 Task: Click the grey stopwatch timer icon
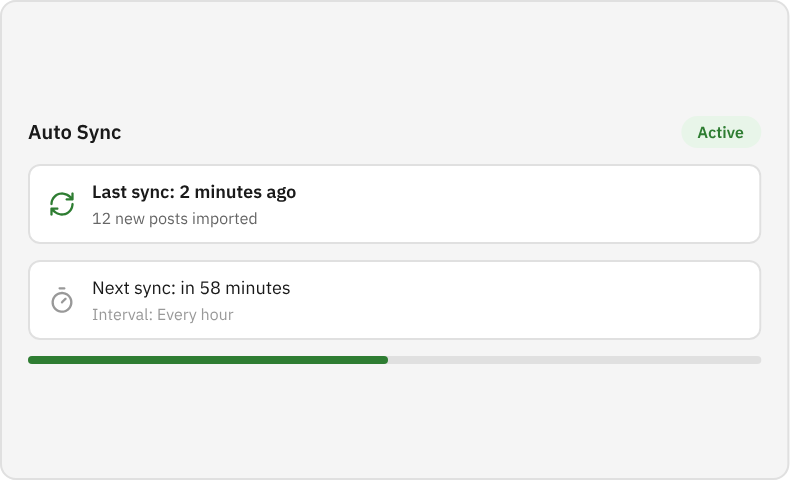[62, 300]
